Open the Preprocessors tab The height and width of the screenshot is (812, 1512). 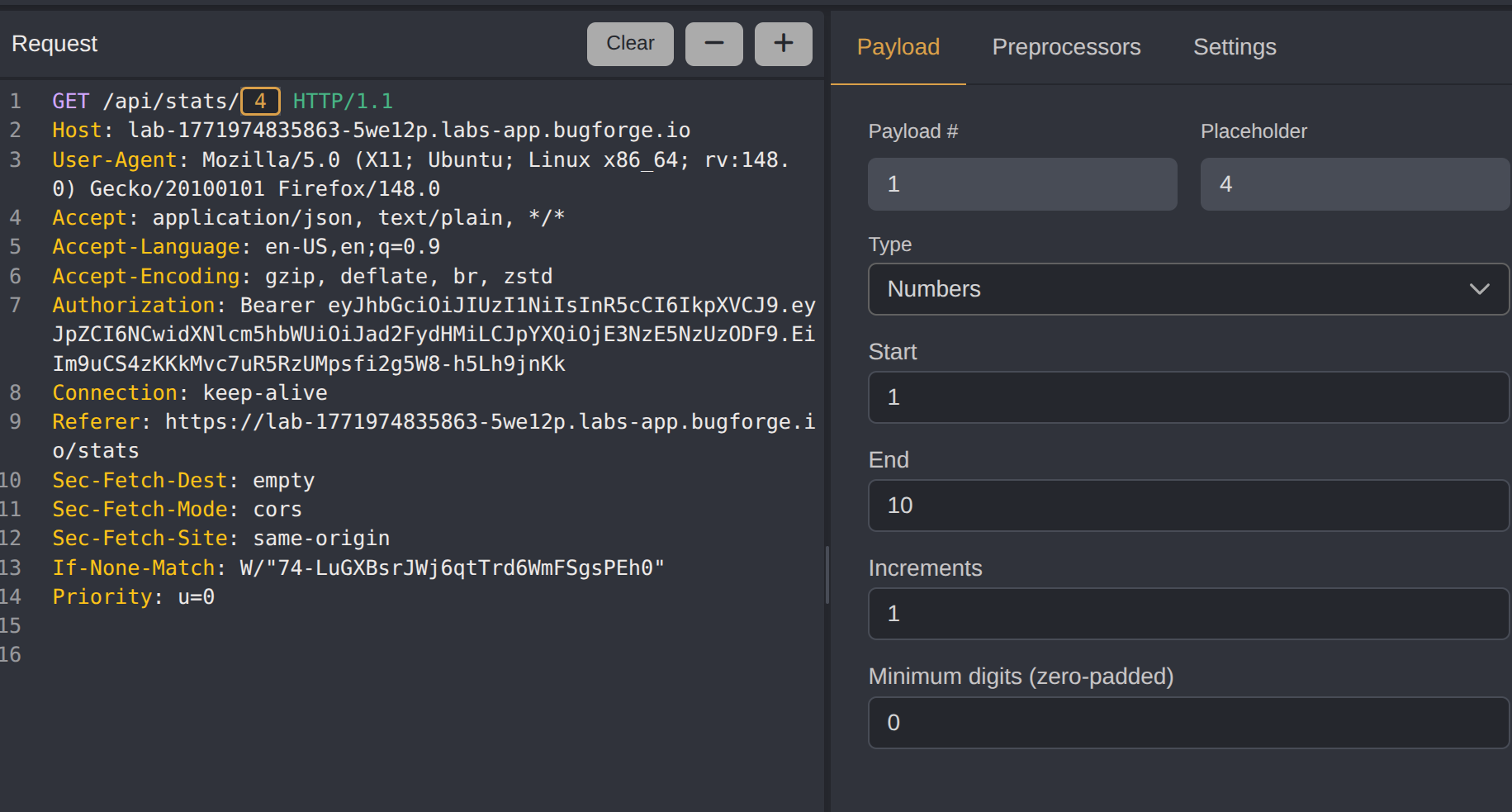1065,47
